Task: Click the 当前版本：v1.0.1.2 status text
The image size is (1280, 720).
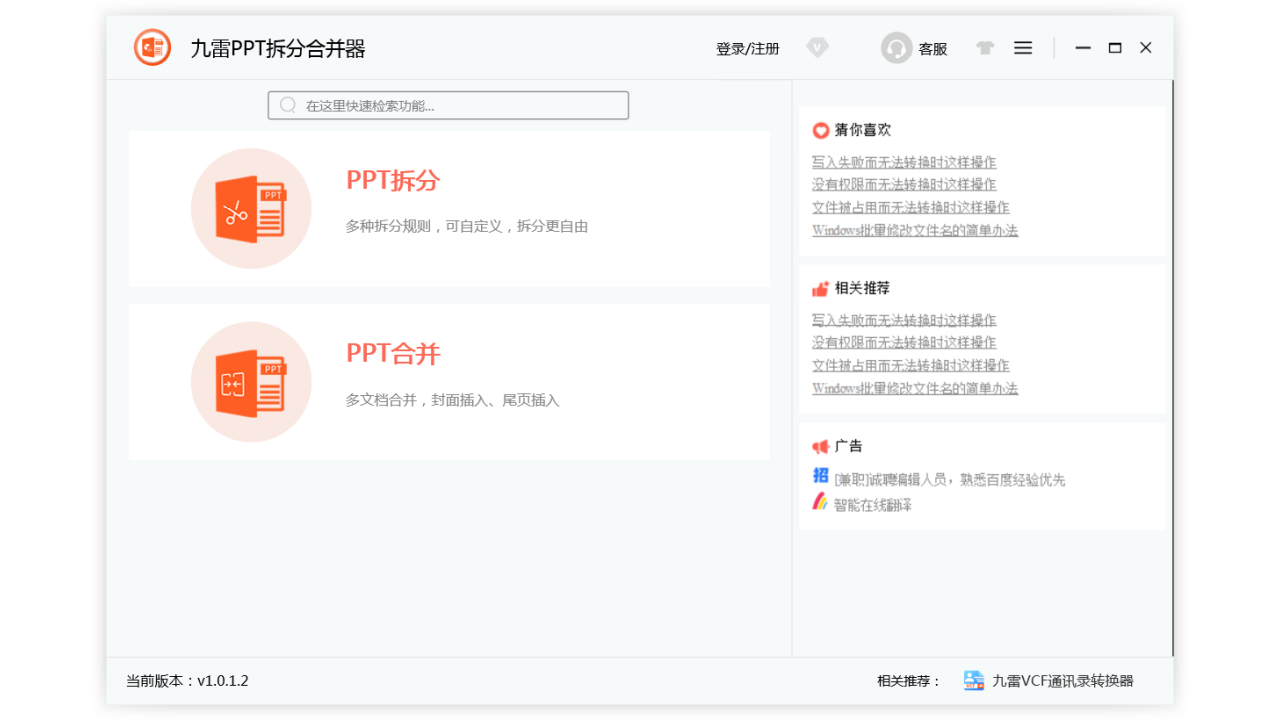Action: 187,681
